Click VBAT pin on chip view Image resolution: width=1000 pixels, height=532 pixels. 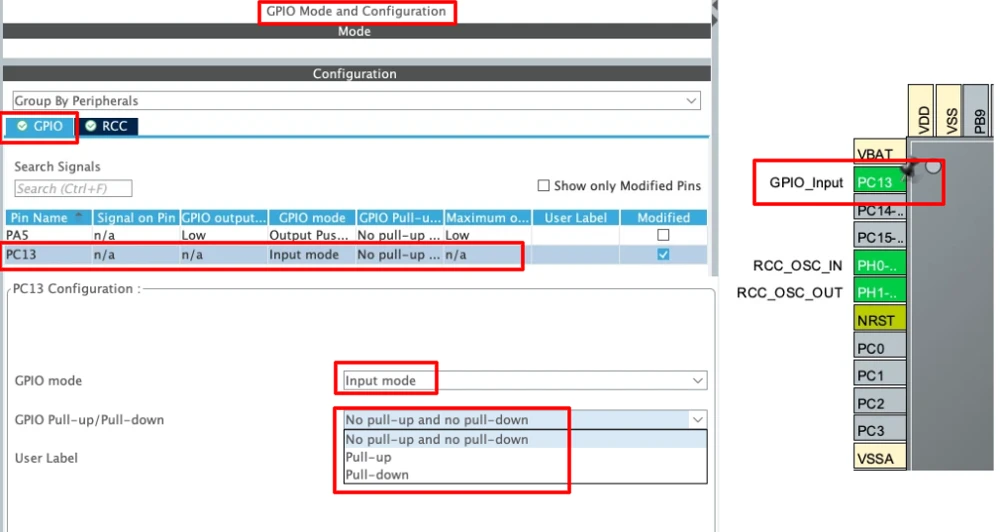[879, 153]
